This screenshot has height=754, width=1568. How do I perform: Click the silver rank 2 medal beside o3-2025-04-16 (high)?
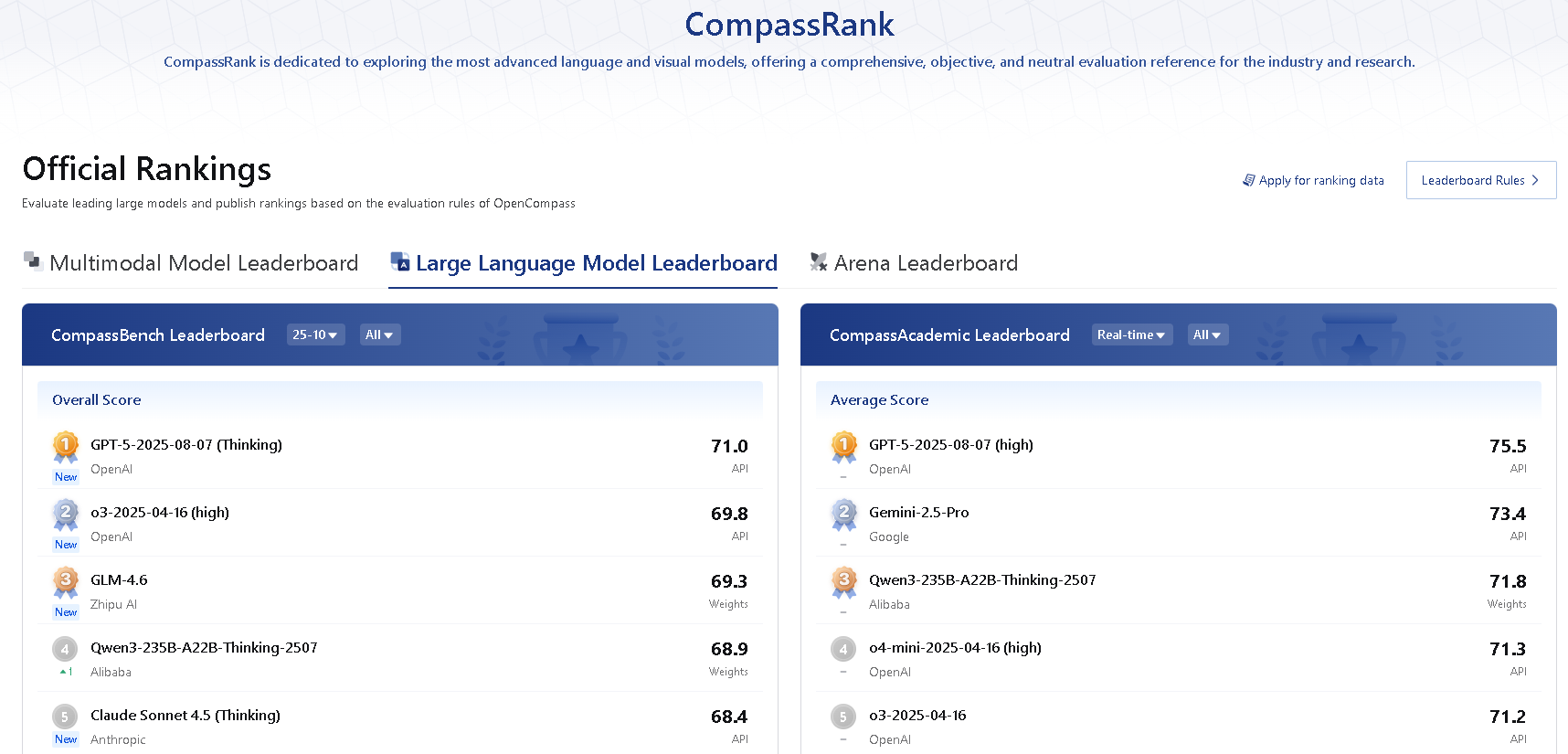pyautogui.click(x=66, y=515)
